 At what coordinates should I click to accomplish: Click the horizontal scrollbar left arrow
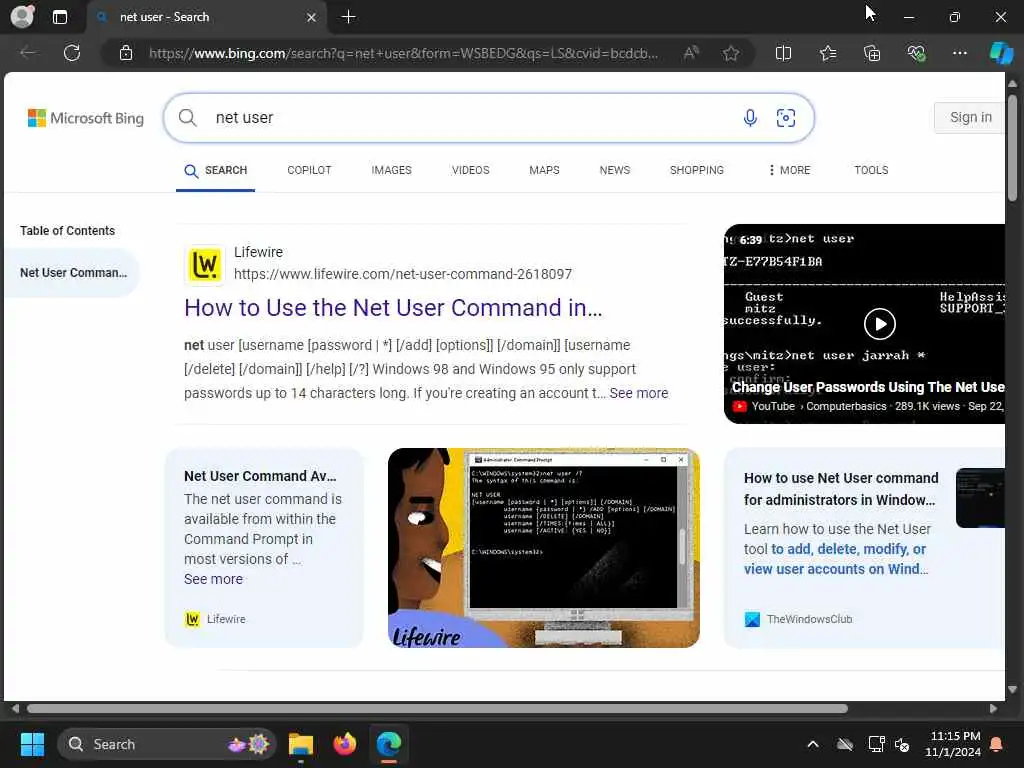14,708
